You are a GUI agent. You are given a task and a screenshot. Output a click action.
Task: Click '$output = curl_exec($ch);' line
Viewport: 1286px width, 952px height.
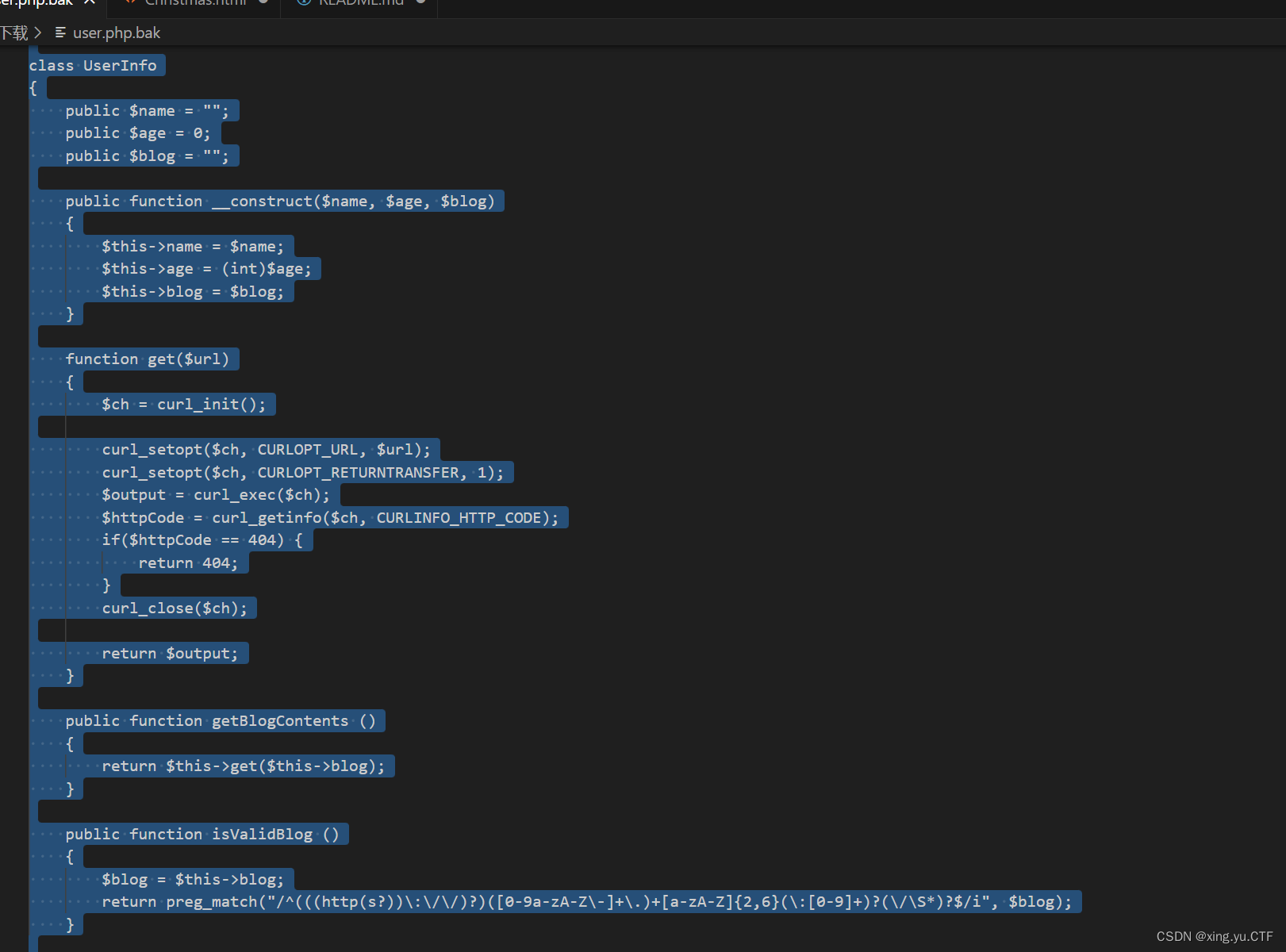(216, 495)
